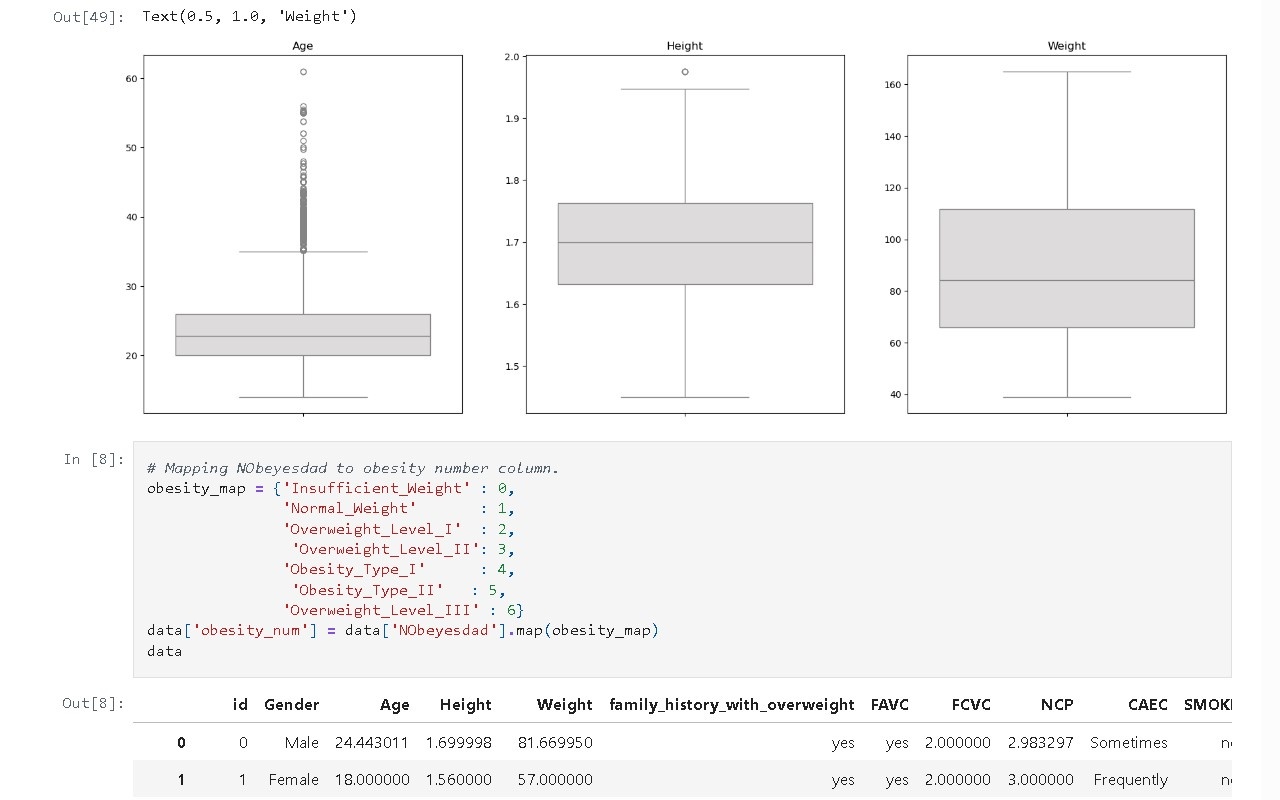The height and width of the screenshot is (800, 1280).
Task: Click the 'Gender' column header
Action: pos(291,705)
